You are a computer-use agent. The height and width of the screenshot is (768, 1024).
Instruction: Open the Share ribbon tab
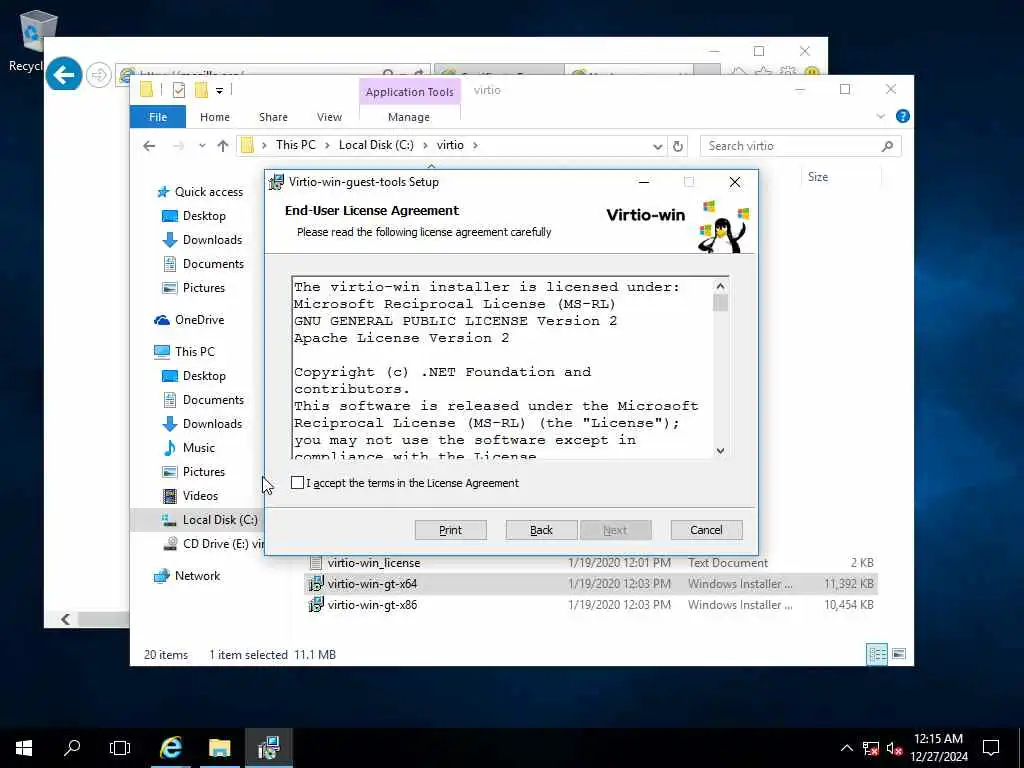(x=273, y=117)
